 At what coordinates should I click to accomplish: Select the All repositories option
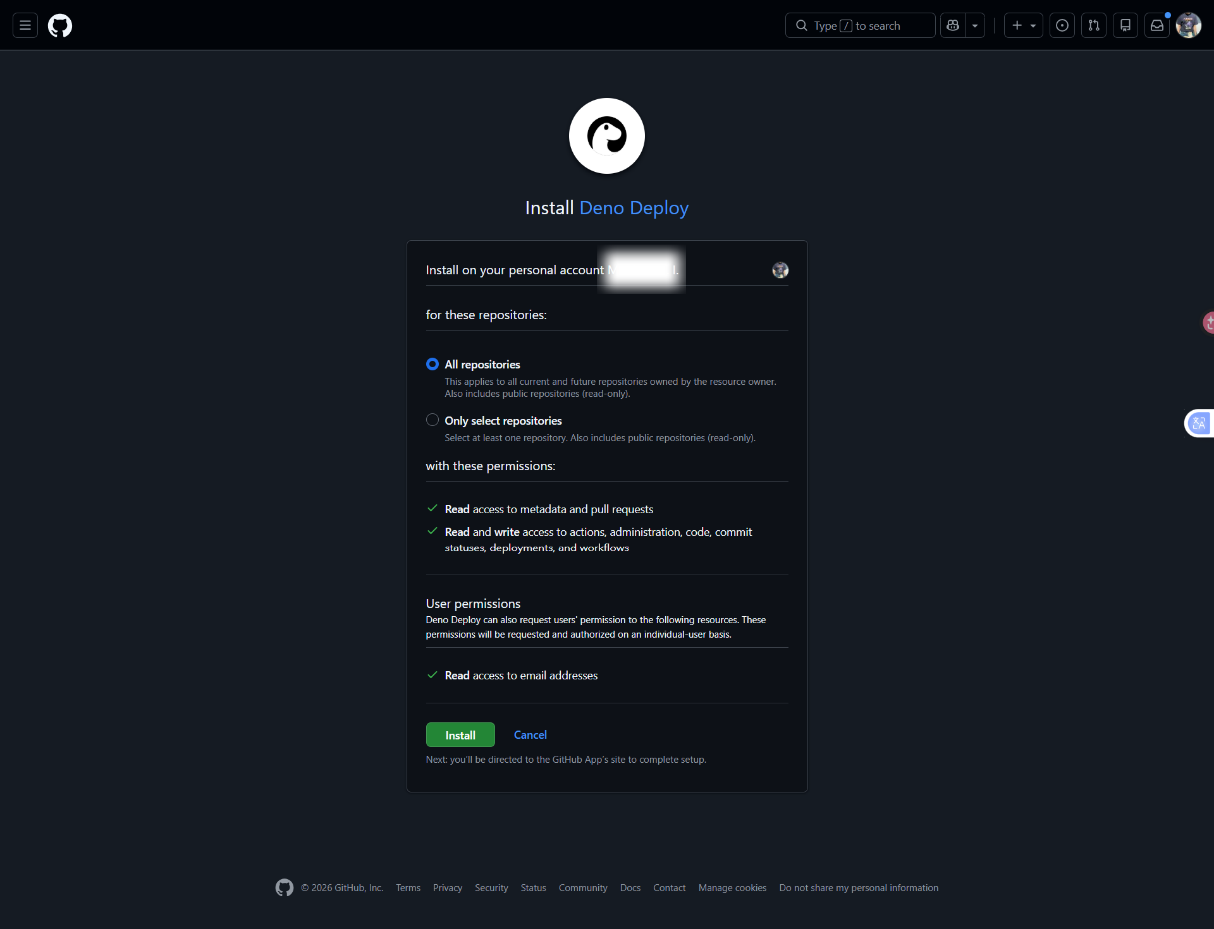tap(432, 364)
